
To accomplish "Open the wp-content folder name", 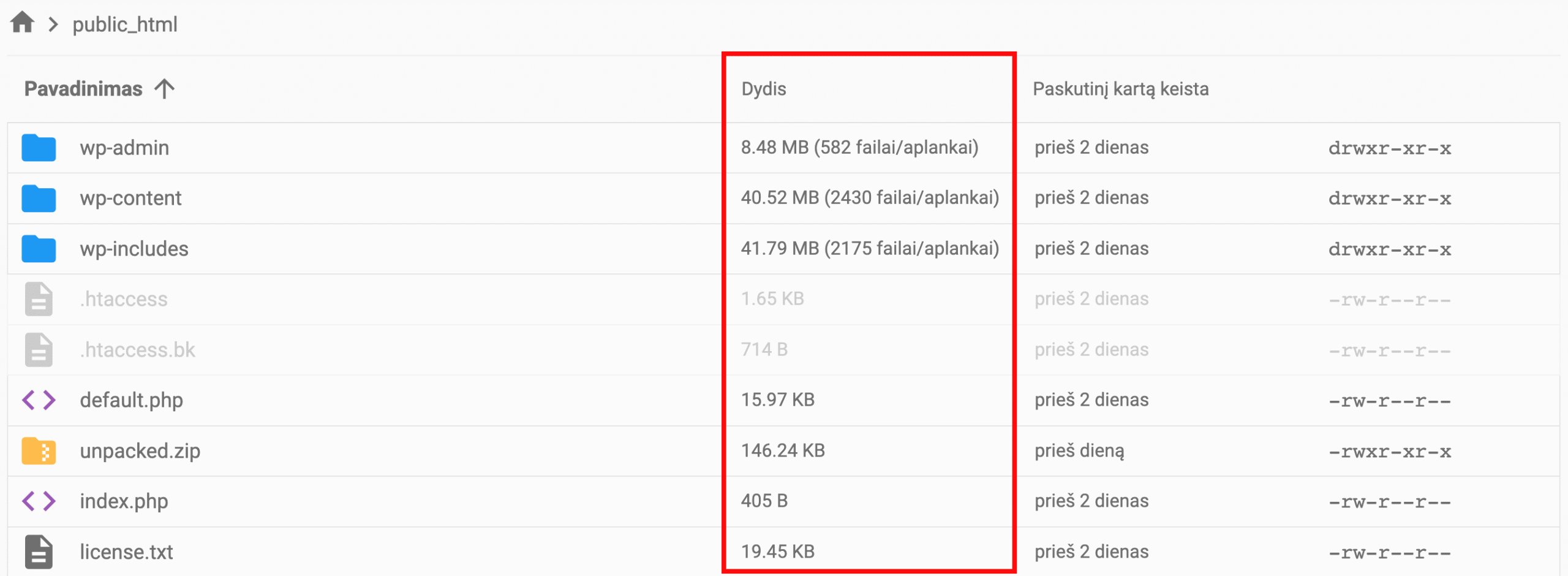I will 130,199.
